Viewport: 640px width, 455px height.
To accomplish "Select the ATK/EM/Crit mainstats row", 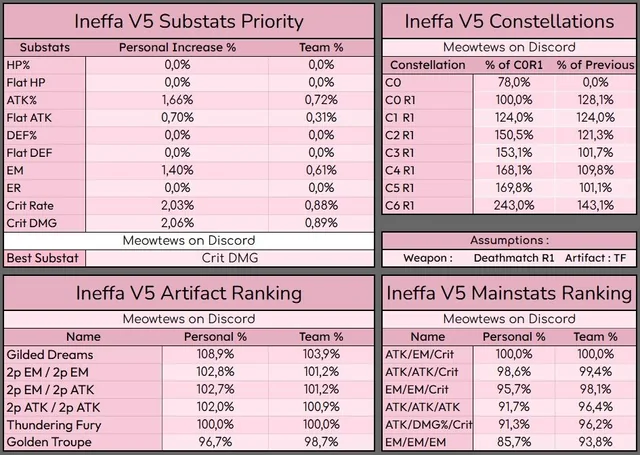I will click(x=509, y=354).
